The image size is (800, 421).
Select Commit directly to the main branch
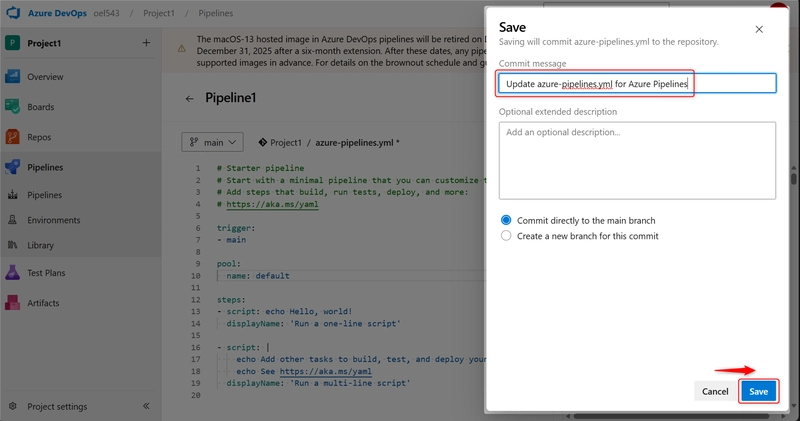(x=506, y=220)
